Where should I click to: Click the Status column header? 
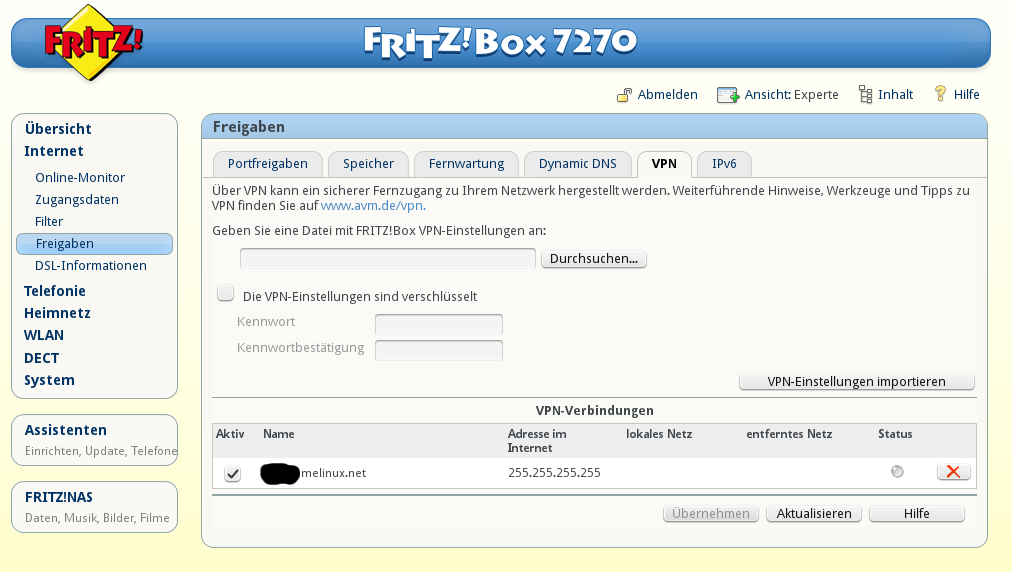895,434
